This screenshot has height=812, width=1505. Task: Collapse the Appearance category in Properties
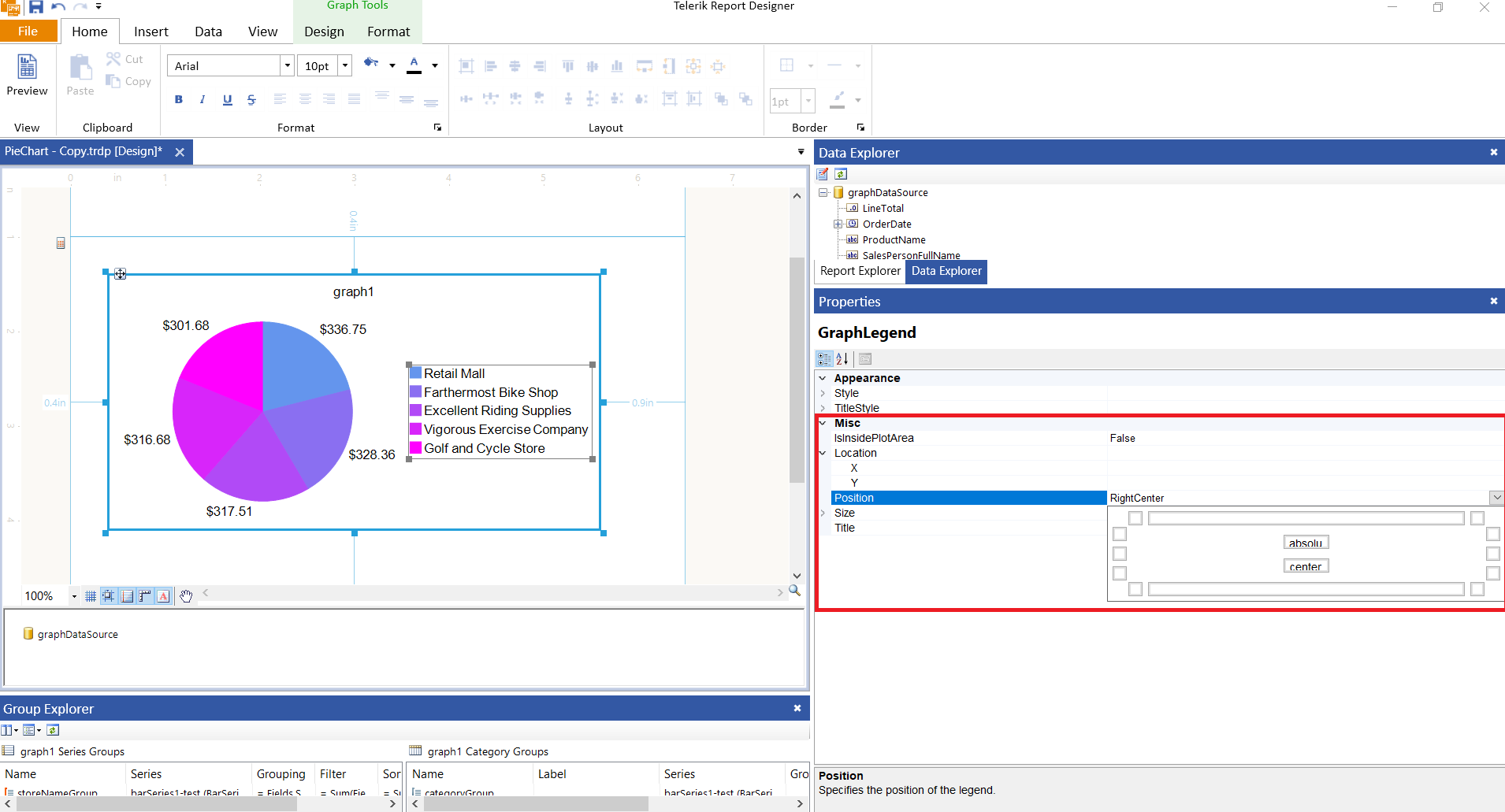click(x=824, y=378)
